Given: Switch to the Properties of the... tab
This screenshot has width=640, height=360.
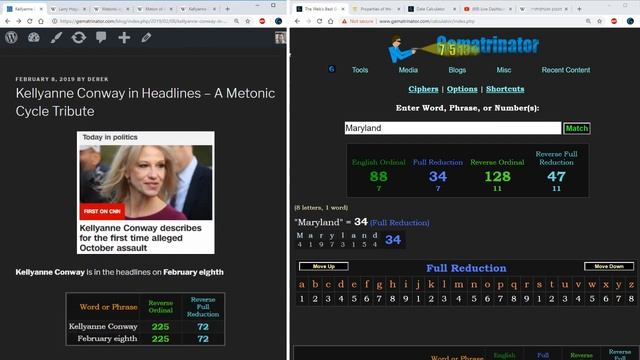Looking at the screenshot, I should click(x=376, y=9).
